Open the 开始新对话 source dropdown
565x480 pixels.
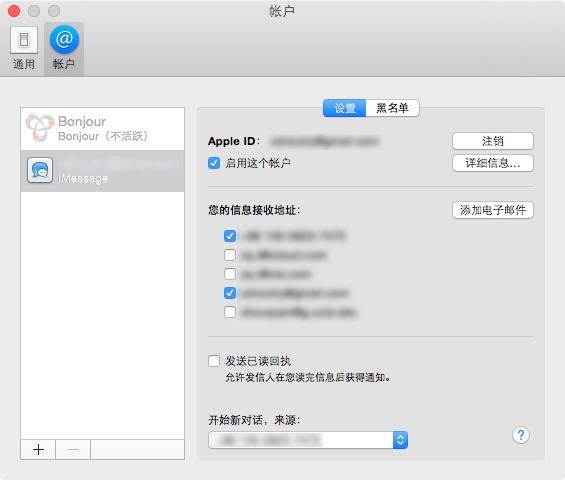(308, 440)
